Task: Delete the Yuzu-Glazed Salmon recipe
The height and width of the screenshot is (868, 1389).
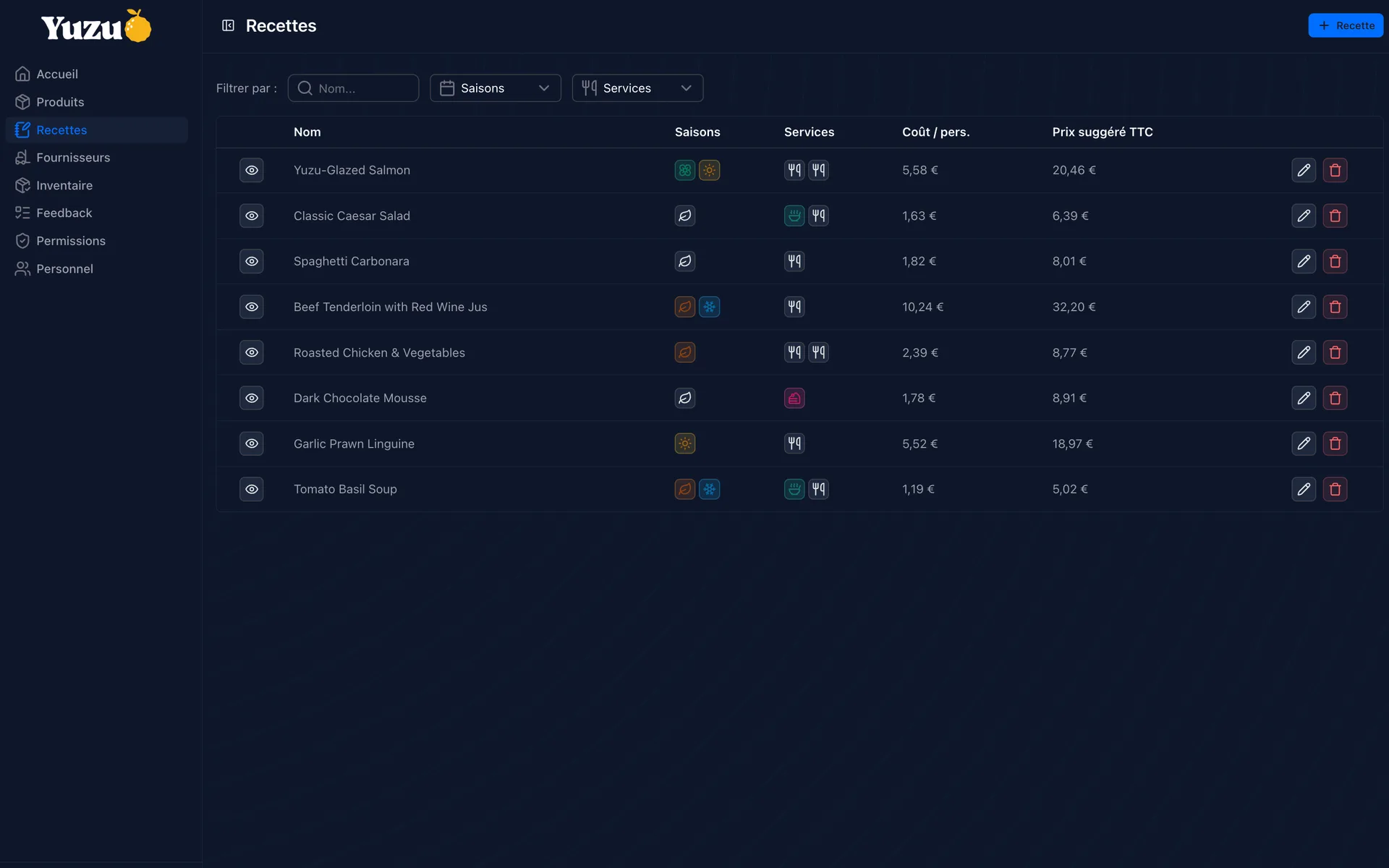Action: pos(1335,170)
